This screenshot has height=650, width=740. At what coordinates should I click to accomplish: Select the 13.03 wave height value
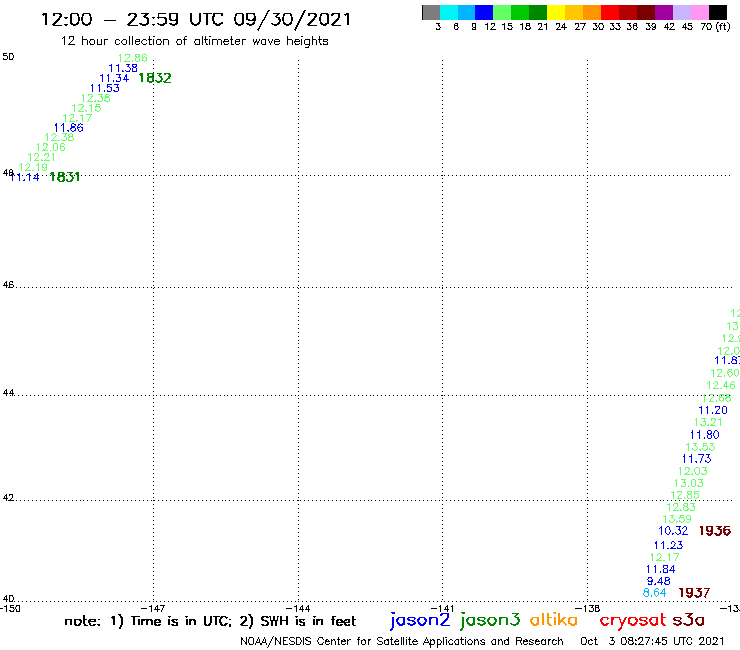click(689, 483)
